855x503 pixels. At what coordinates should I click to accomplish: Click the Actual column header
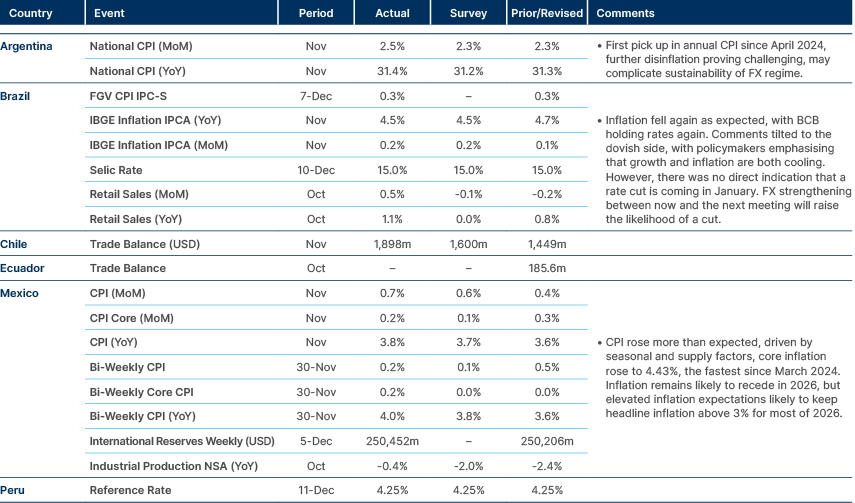coord(392,13)
